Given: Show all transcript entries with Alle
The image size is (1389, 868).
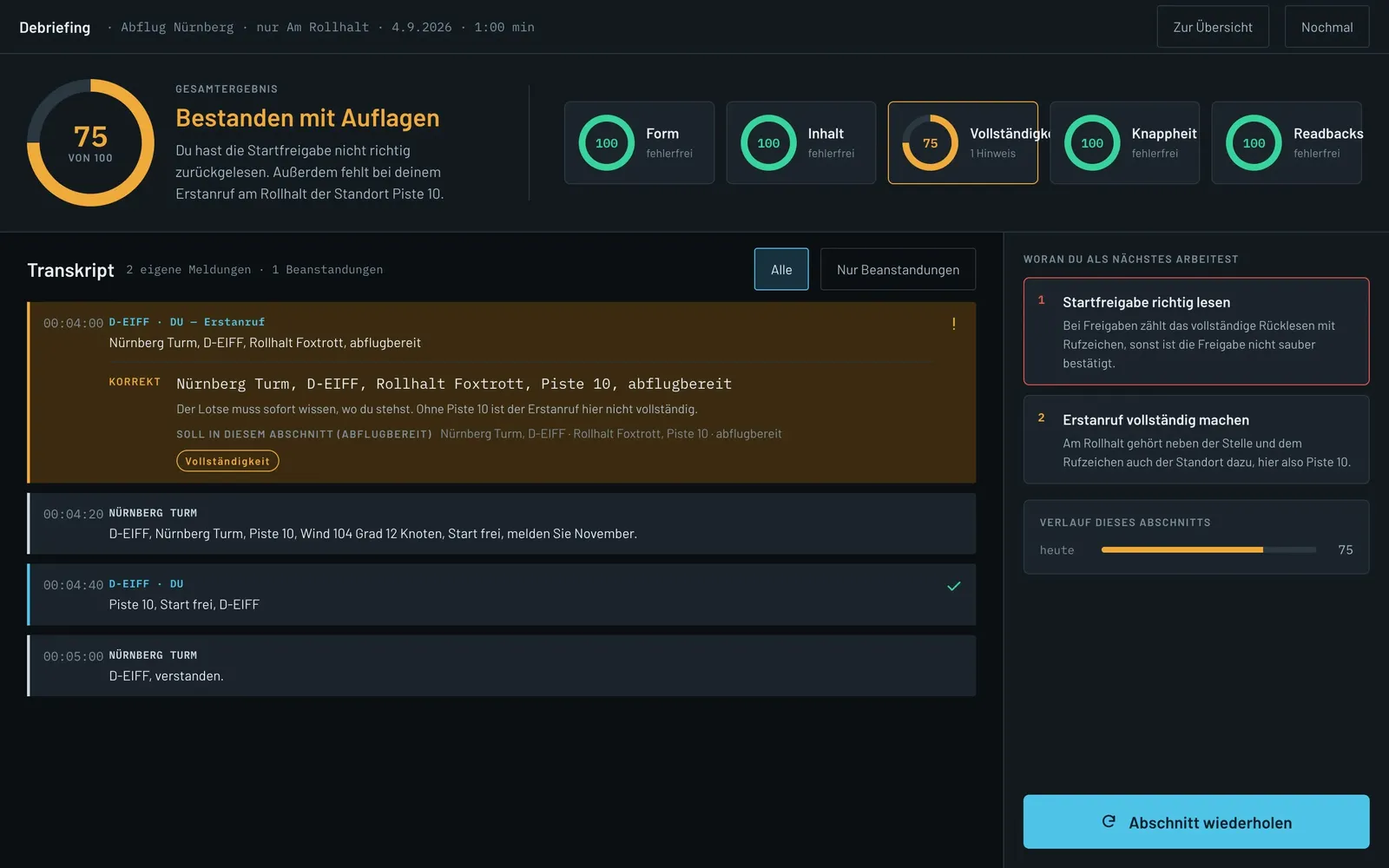Looking at the screenshot, I should [x=781, y=269].
